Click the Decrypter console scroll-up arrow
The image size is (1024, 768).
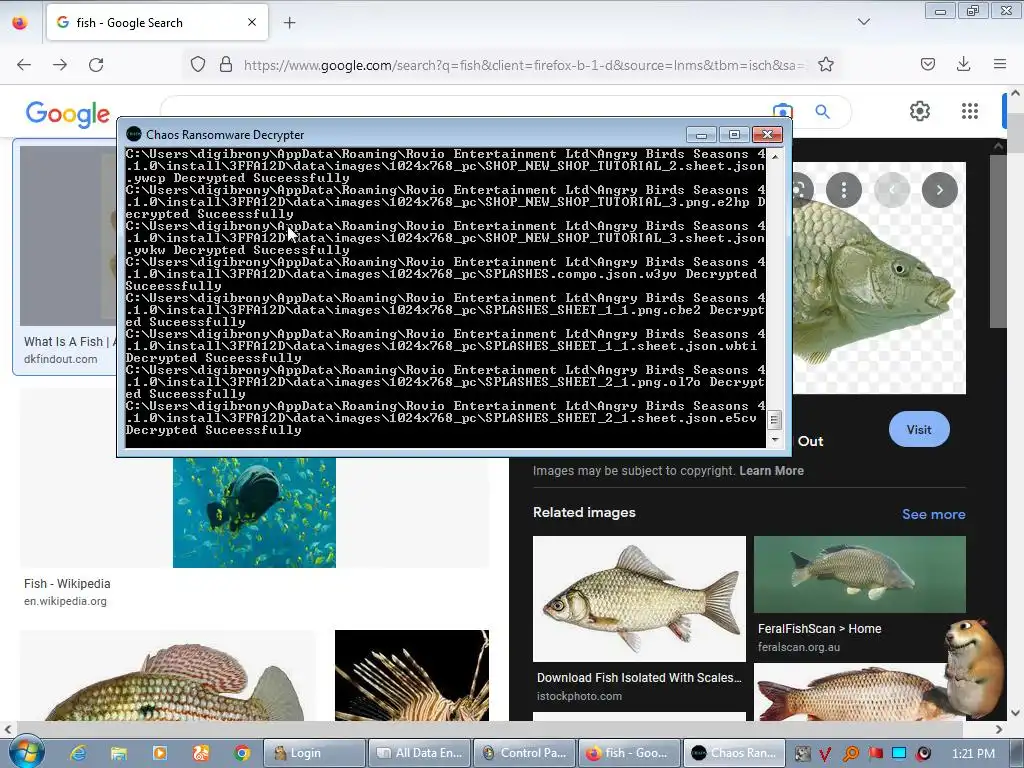coord(775,157)
